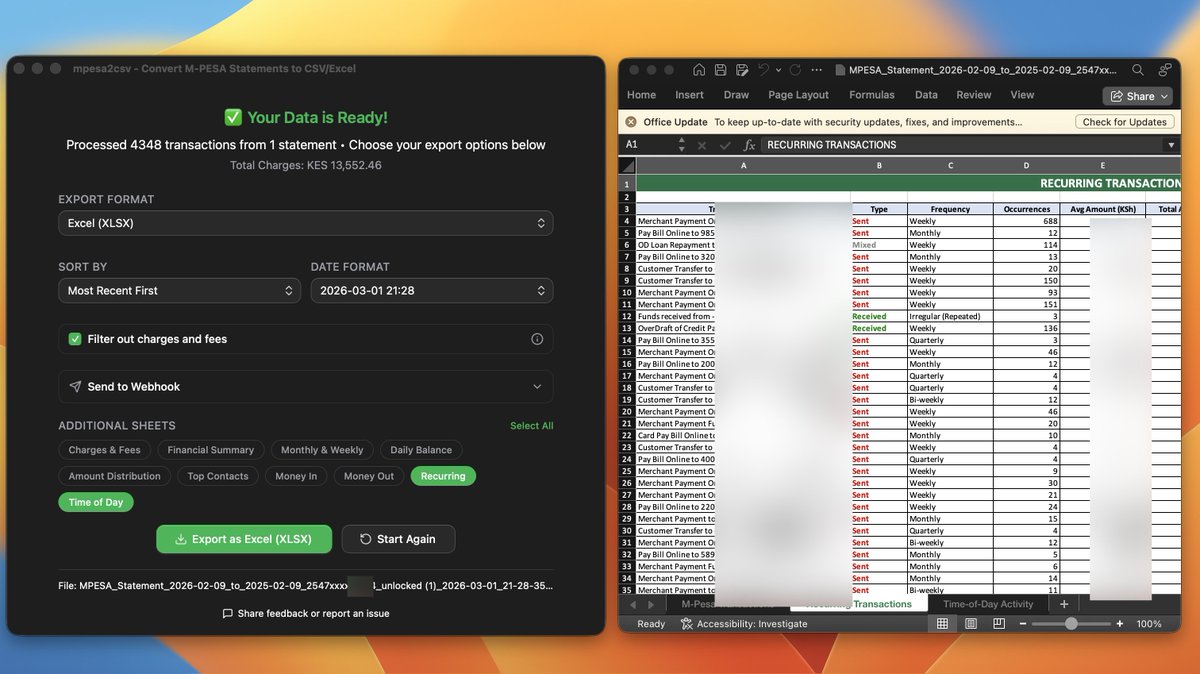The width and height of the screenshot is (1200, 674).
Task: Open the Review ribbon tab
Action: click(973, 95)
